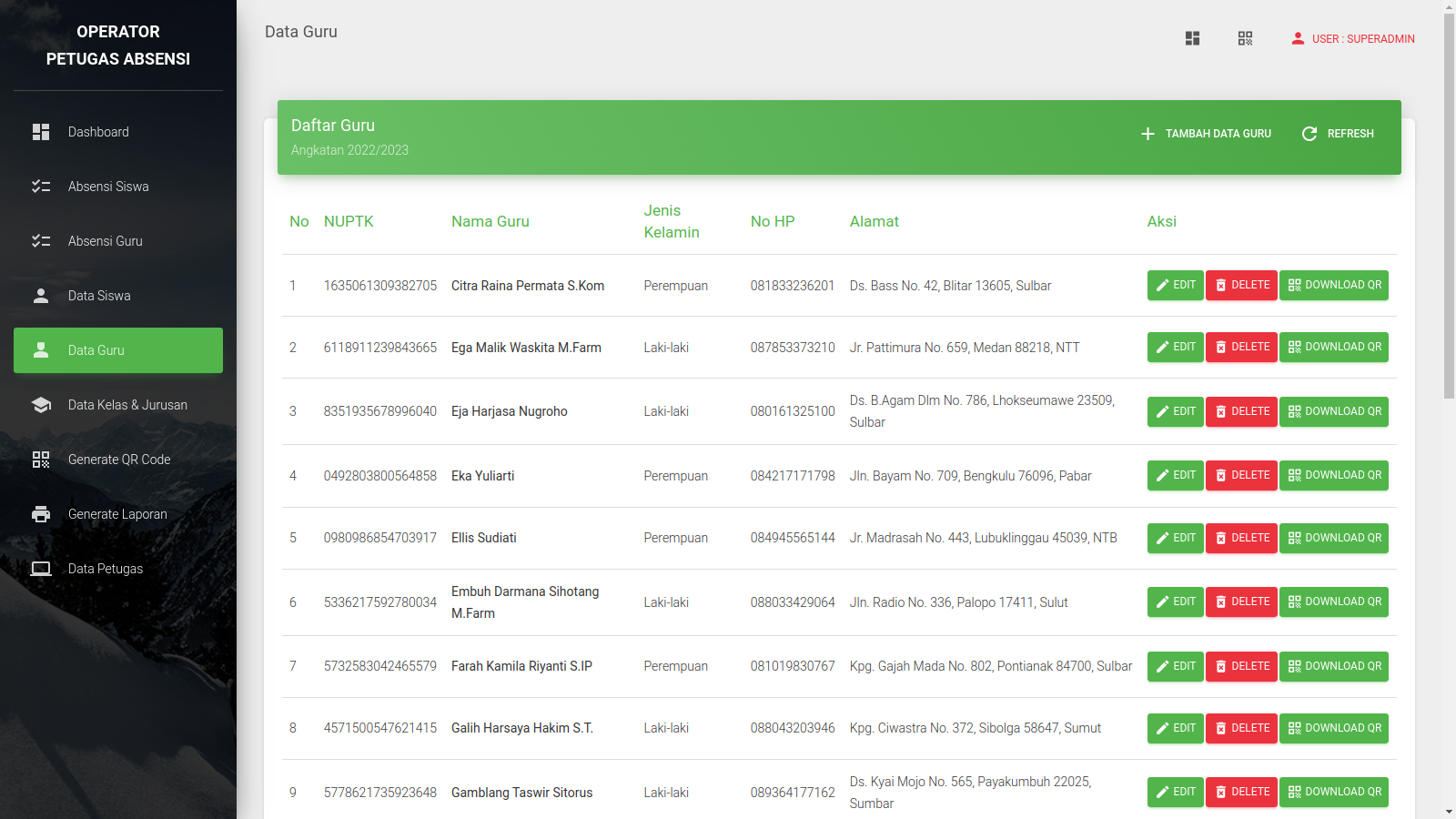The width and height of the screenshot is (1456, 819).
Task: Click the laptop icon for Data Petugas
Action: (x=41, y=569)
